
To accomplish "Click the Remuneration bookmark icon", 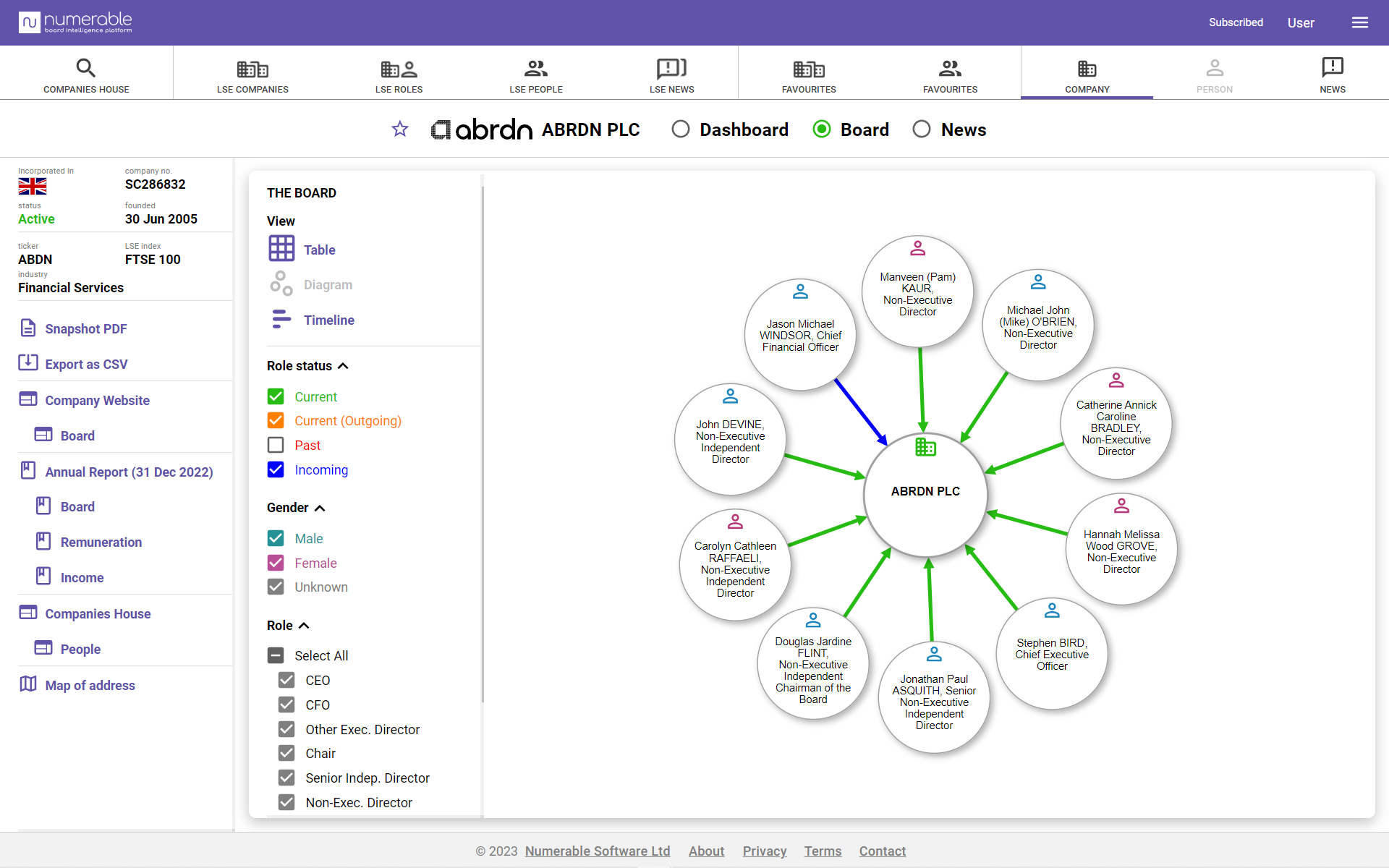I will [43, 541].
